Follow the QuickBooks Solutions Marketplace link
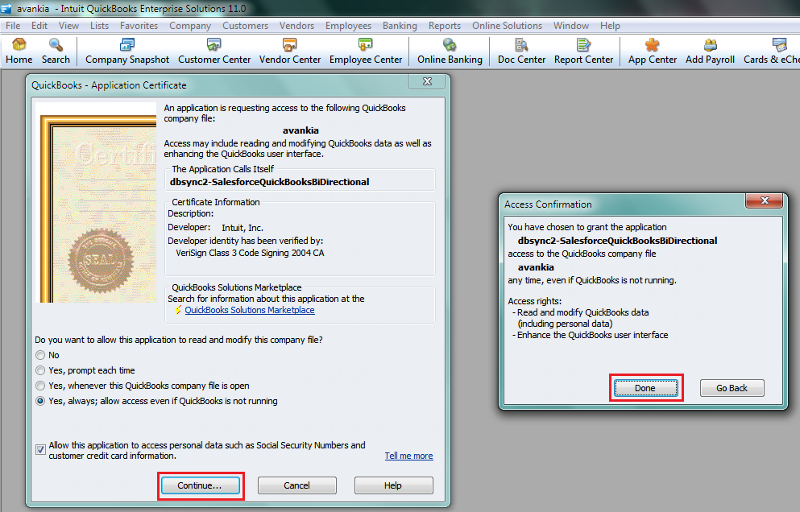The height and width of the screenshot is (512, 800). click(x=249, y=310)
